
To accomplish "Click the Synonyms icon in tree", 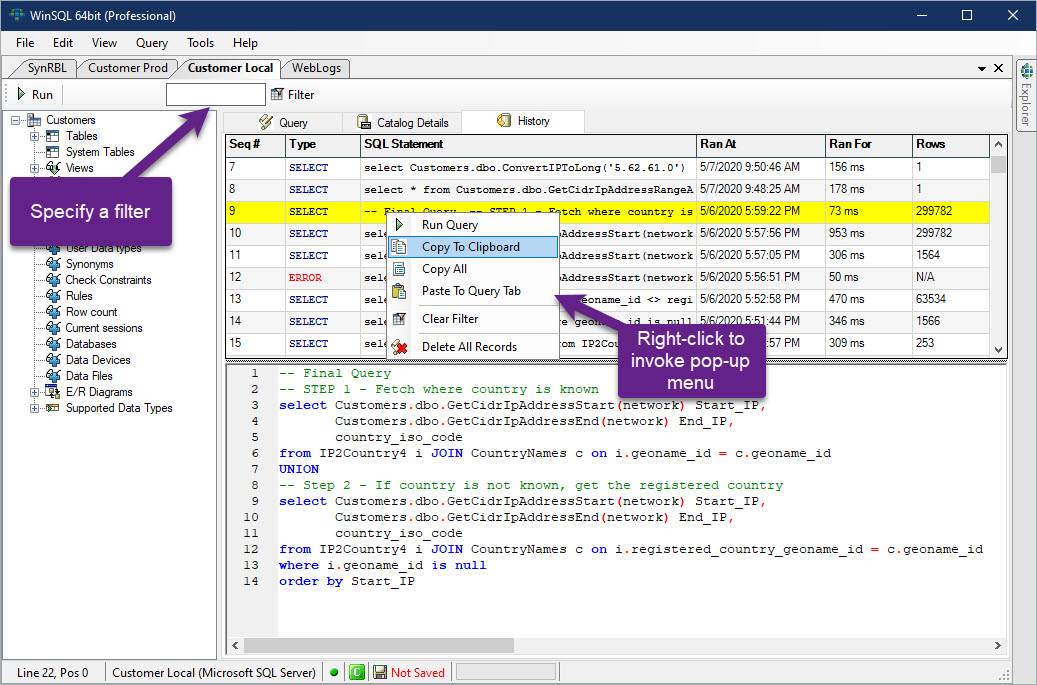I will pos(53,264).
